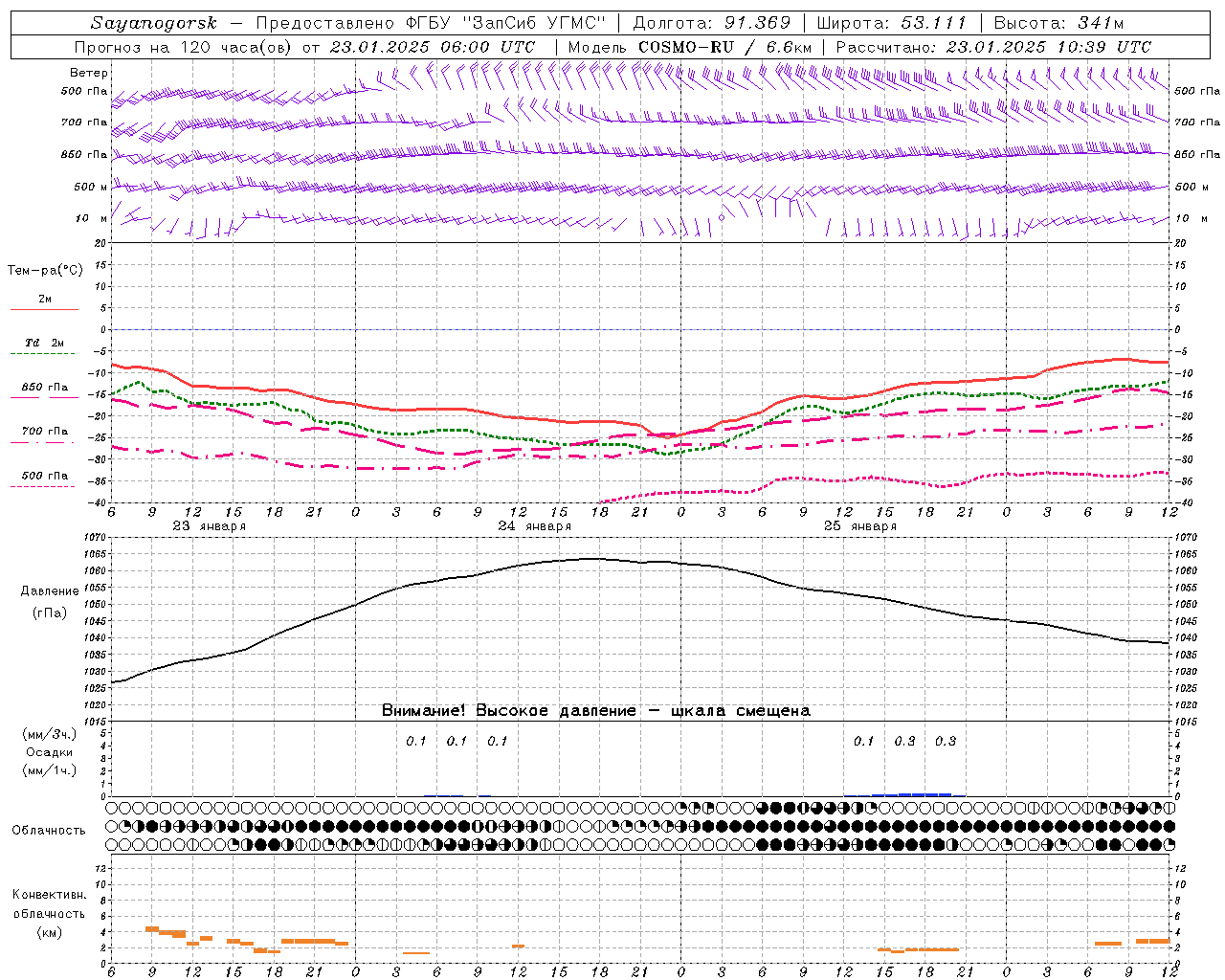Click the Sayanogorsk station title
The width and height of the screenshot is (1225, 980).
click(x=154, y=23)
